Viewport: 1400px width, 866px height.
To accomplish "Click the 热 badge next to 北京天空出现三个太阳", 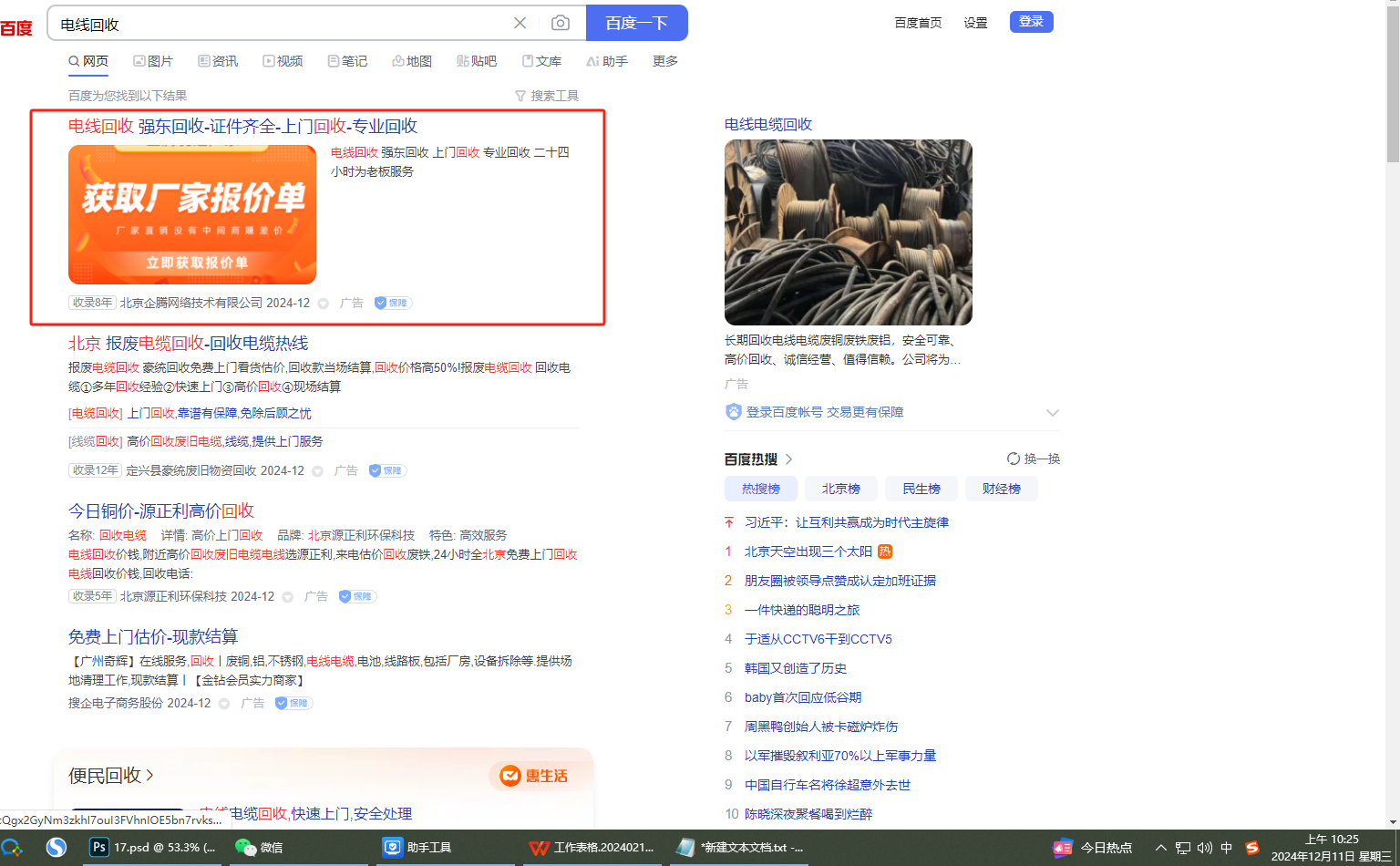I will (885, 552).
